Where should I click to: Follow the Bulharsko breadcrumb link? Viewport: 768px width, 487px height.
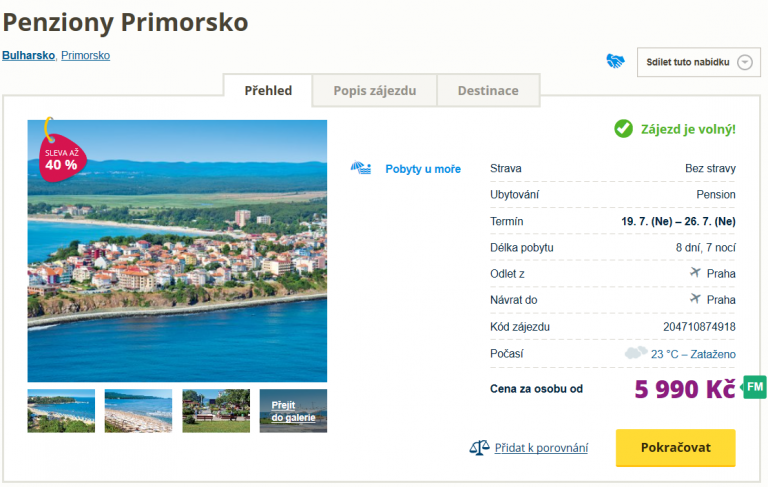coord(29,56)
